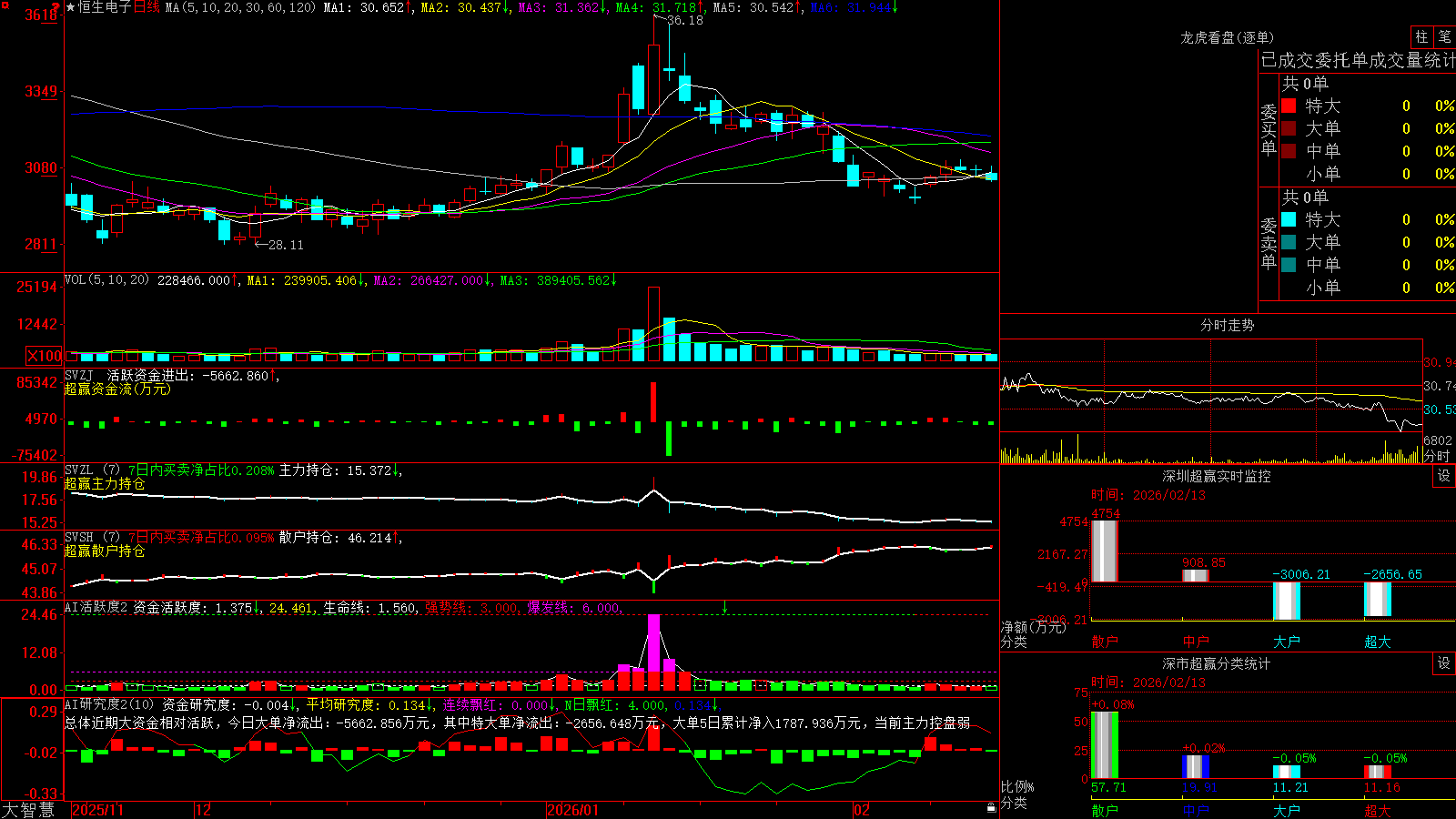Click the 共0单 text under 委买单

[1305, 84]
